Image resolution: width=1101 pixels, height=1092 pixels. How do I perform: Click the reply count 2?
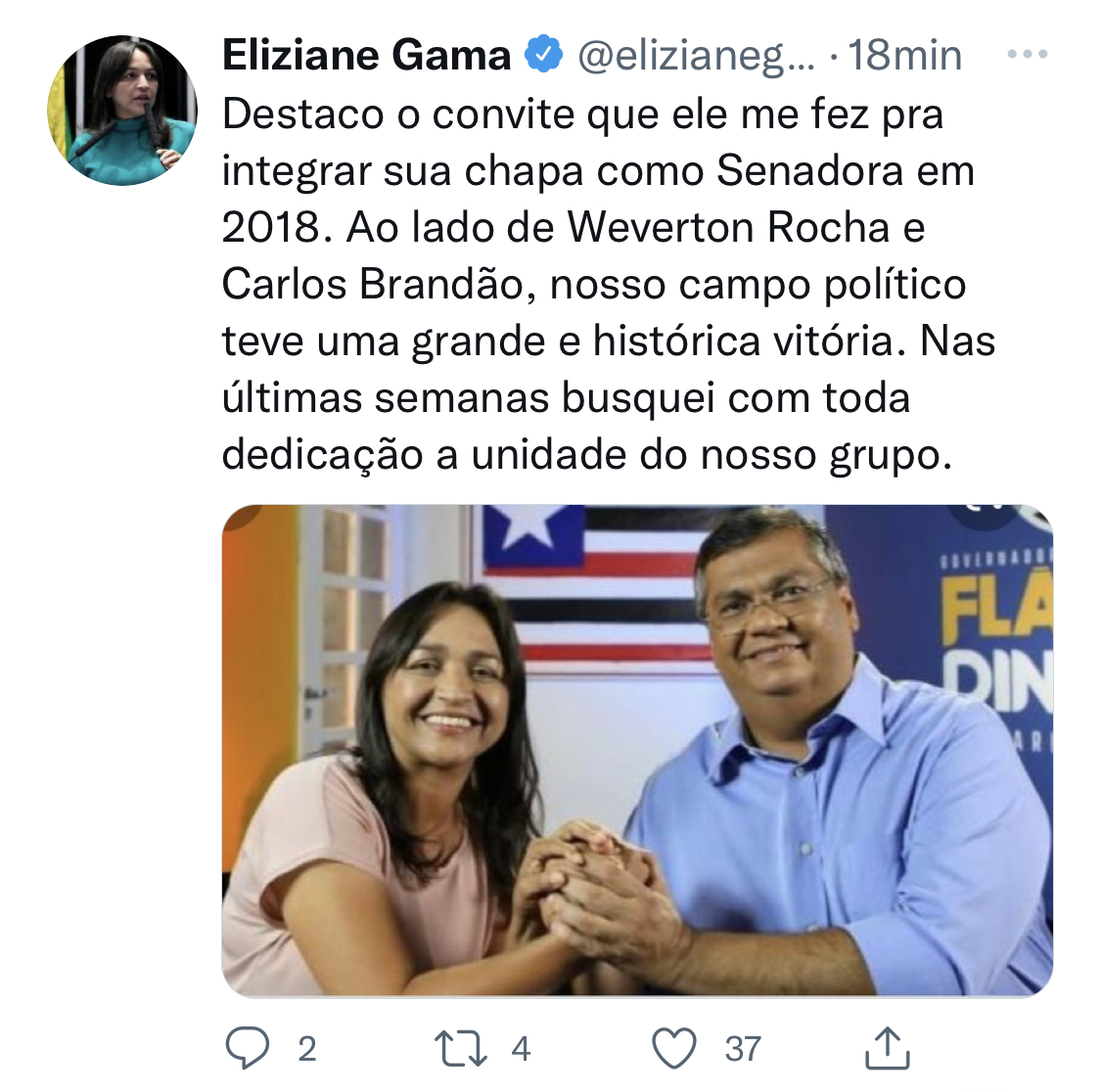[307, 1049]
